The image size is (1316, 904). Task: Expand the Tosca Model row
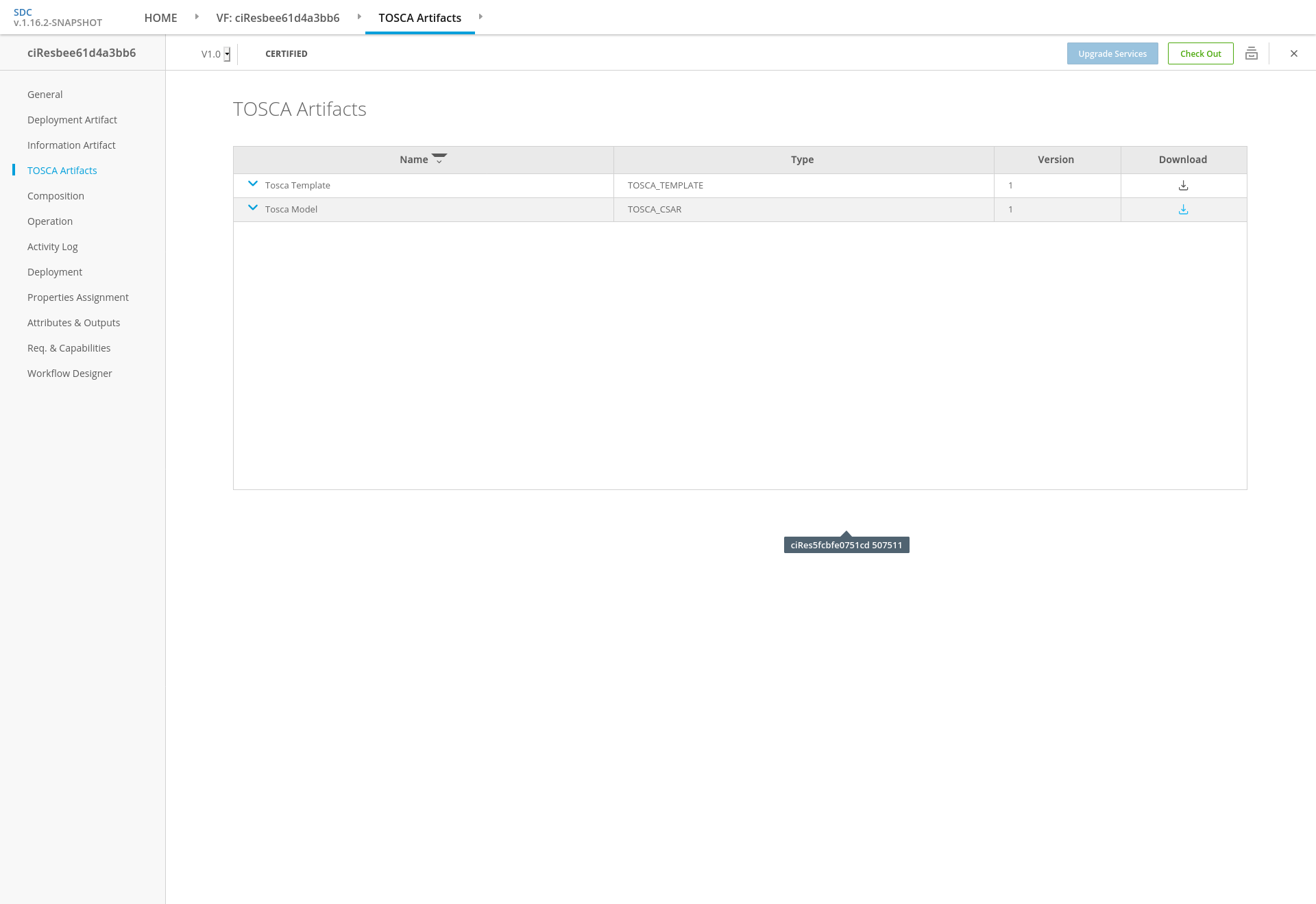(x=253, y=208)
